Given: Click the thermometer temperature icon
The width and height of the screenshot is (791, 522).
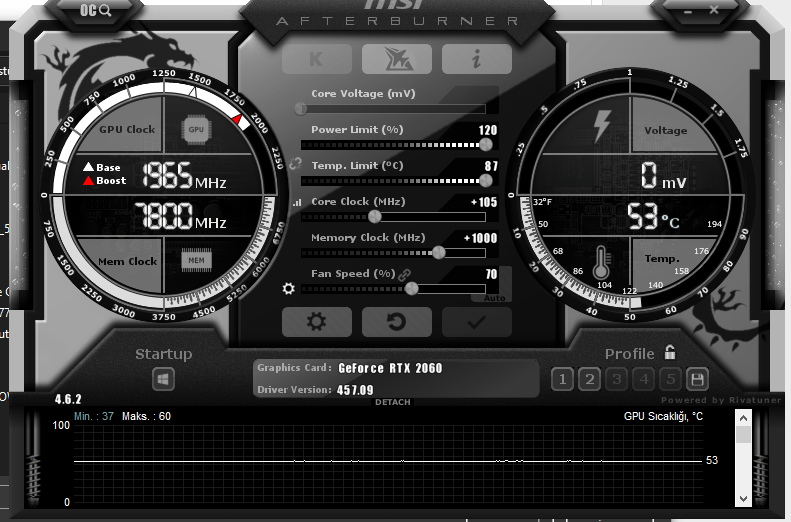Looking at the screenshot, I should (601, 263).
